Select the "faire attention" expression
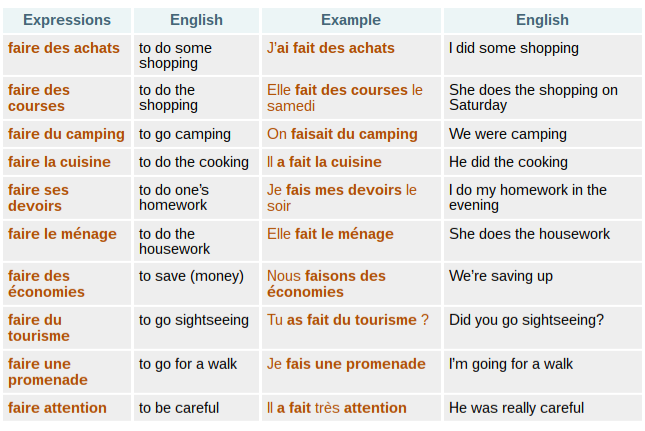Viewport: 645px width, 431px height. point(57,408)
